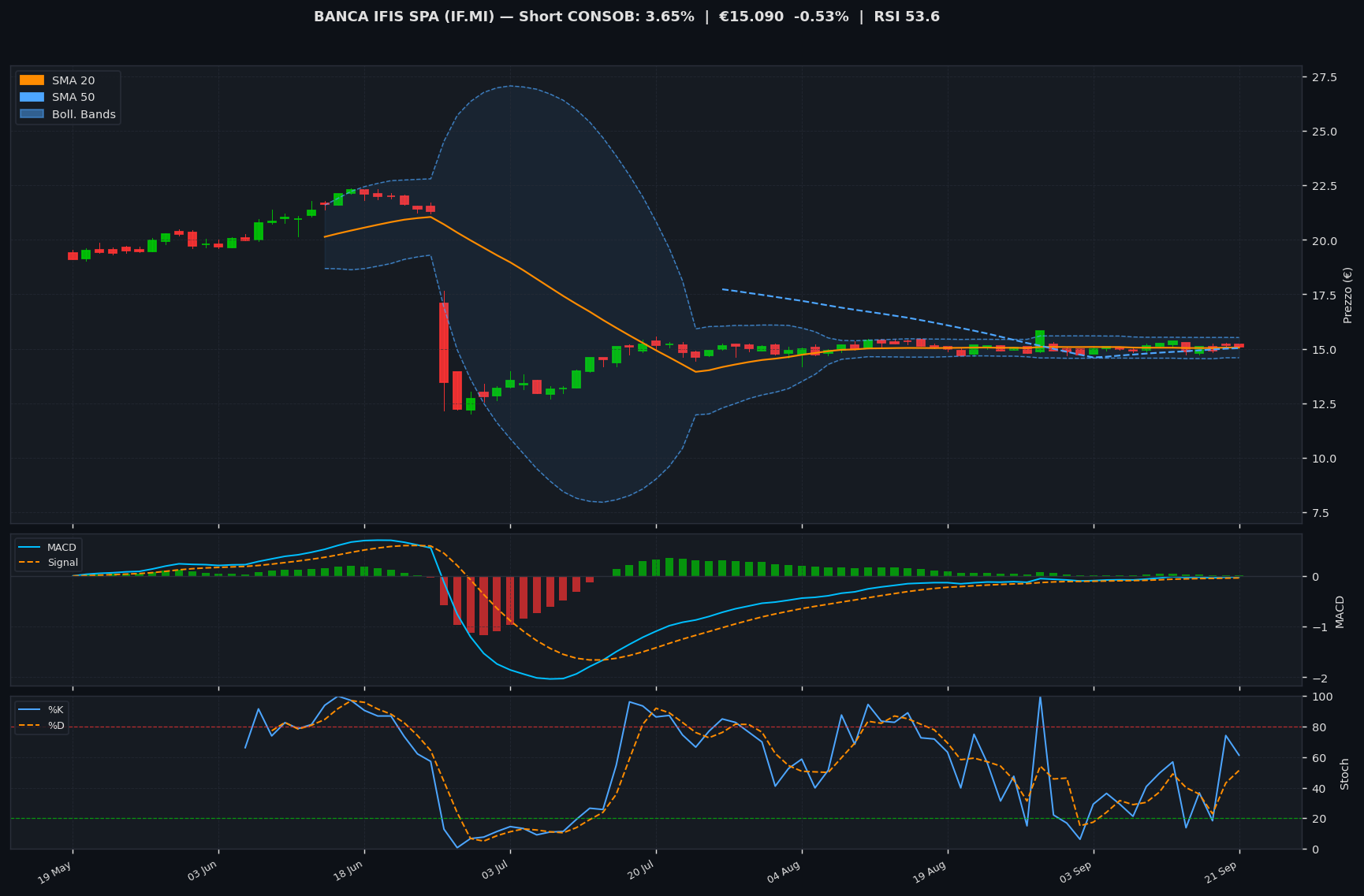Click the 10.0 price axis label
Viewport: 1364px width, 896px height.
(x=1324, y=459)
